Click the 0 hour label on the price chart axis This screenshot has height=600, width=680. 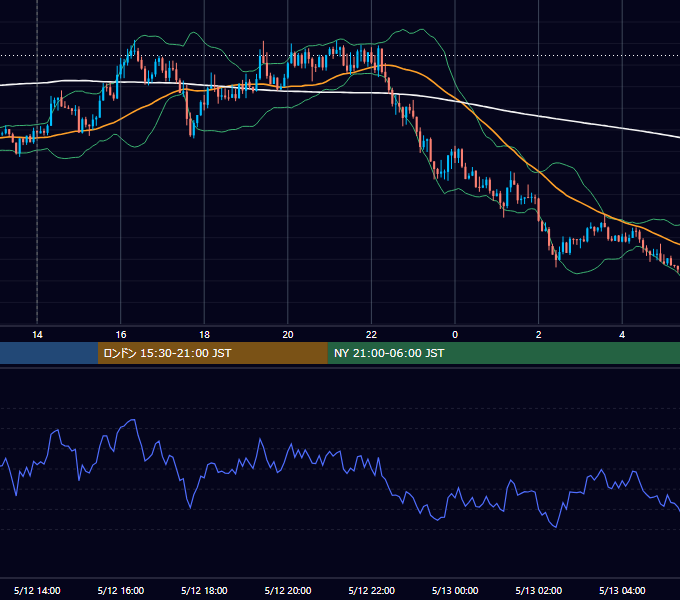(455, 335)
